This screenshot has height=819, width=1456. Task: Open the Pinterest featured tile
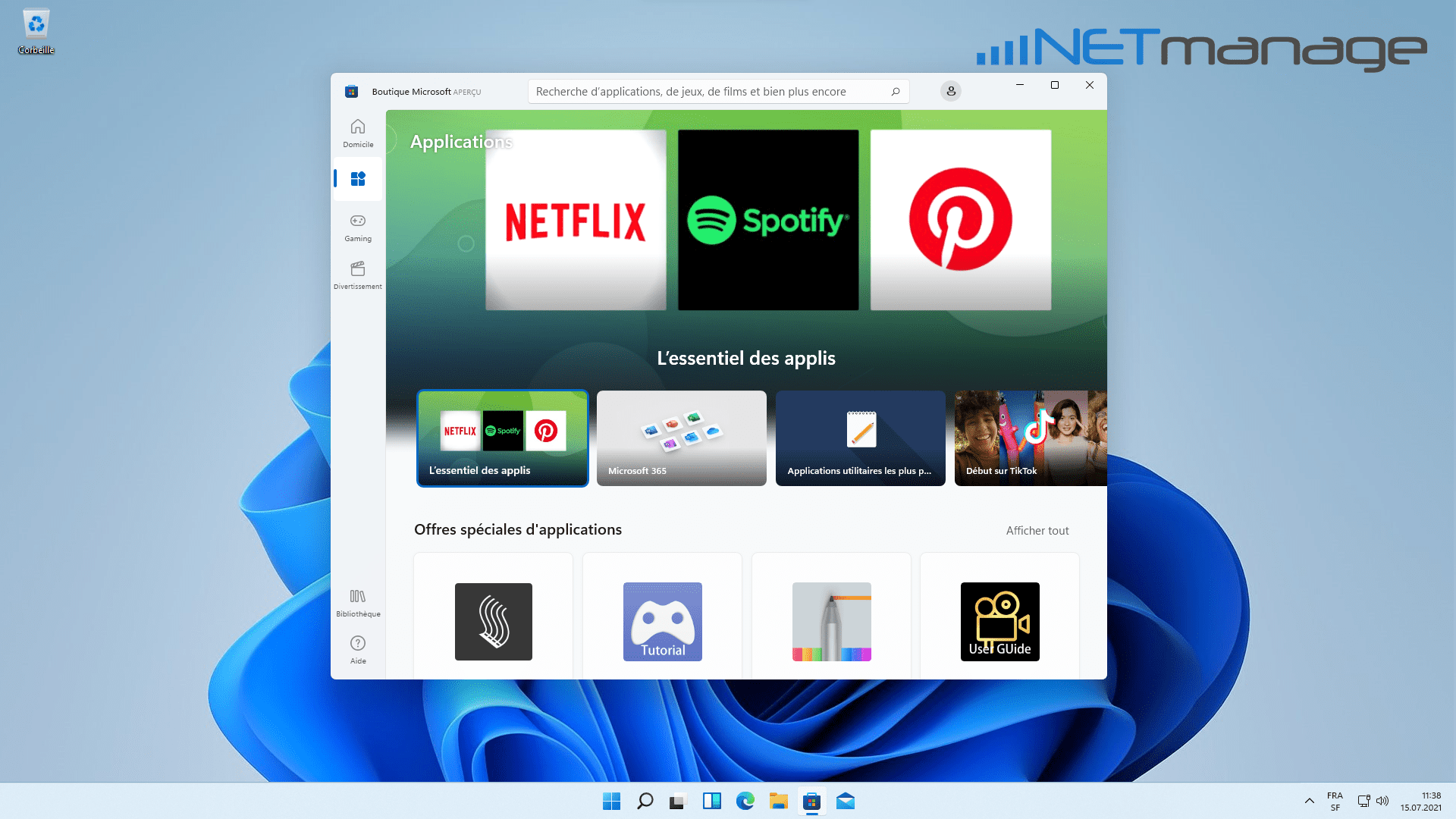click(x=961, y=220)
